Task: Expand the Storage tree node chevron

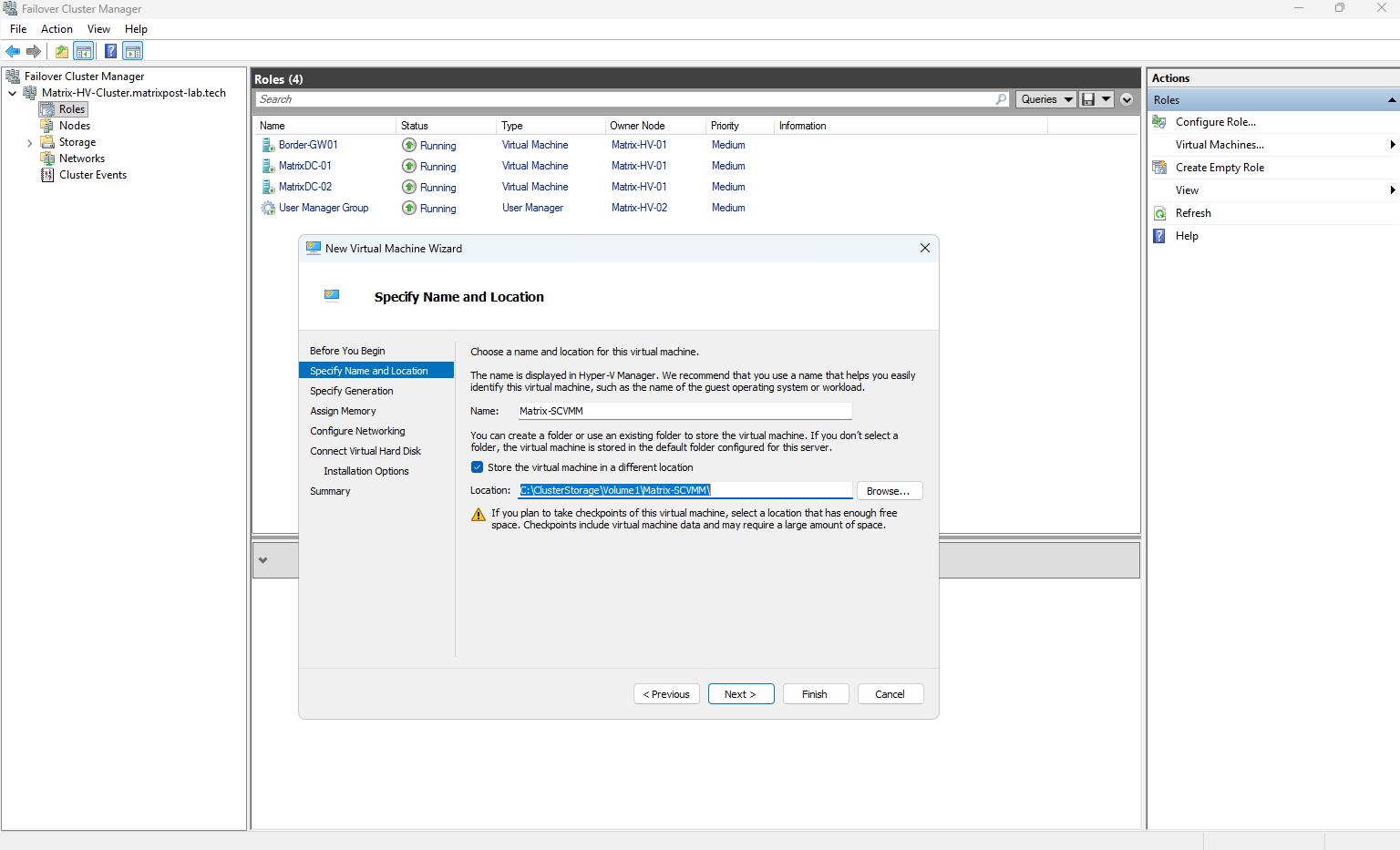Action: [x=29, y=143]
